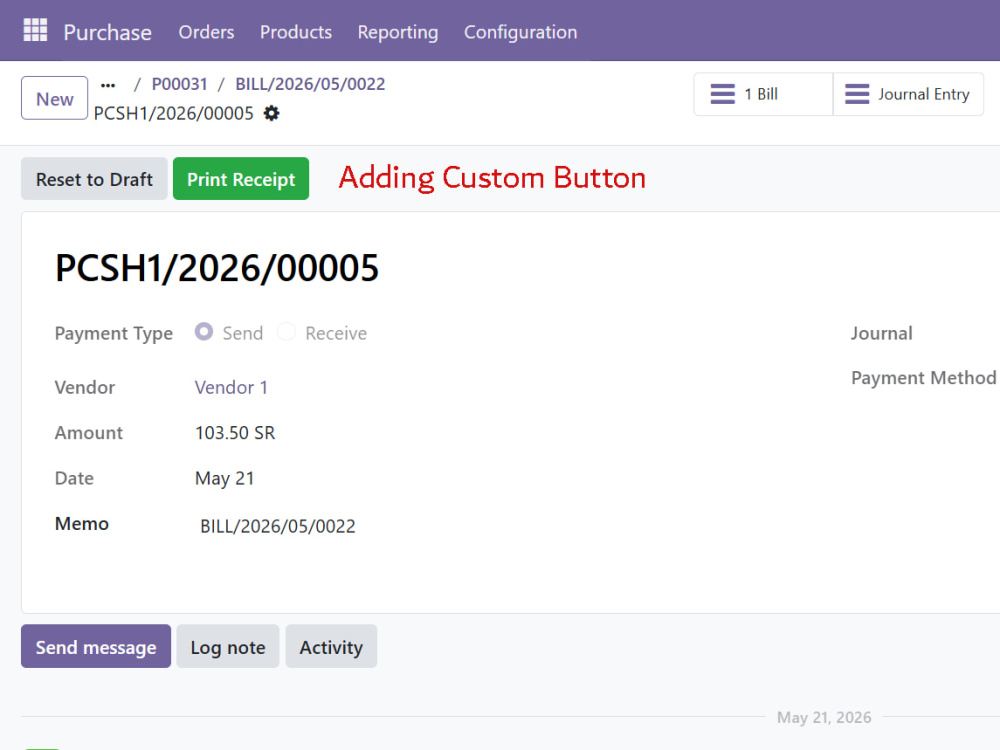Click the 1 Bill list icon

[723, 94]
